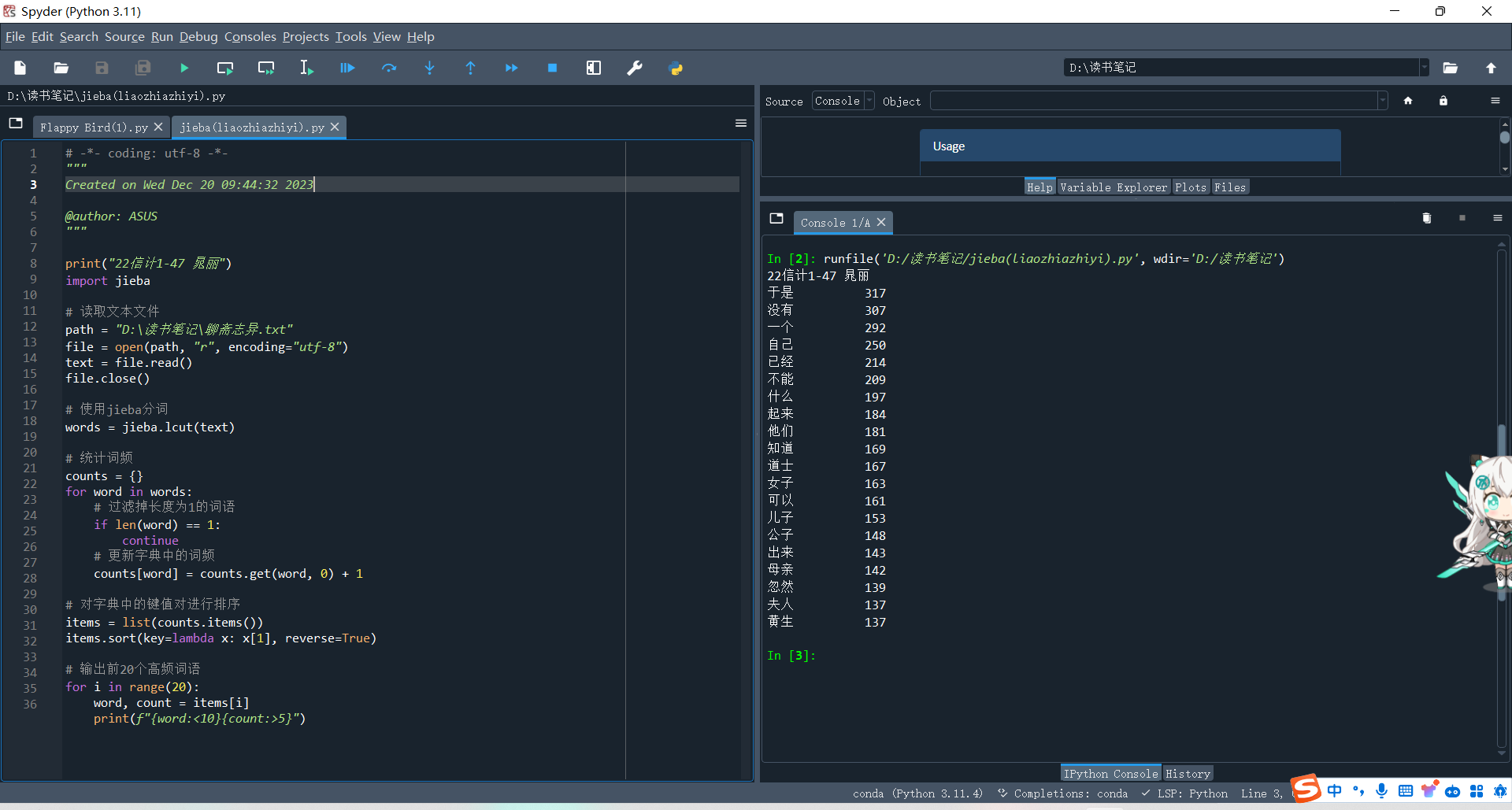
Task: Toggle the Help pane lock icon
Action: coord(1443,101)
